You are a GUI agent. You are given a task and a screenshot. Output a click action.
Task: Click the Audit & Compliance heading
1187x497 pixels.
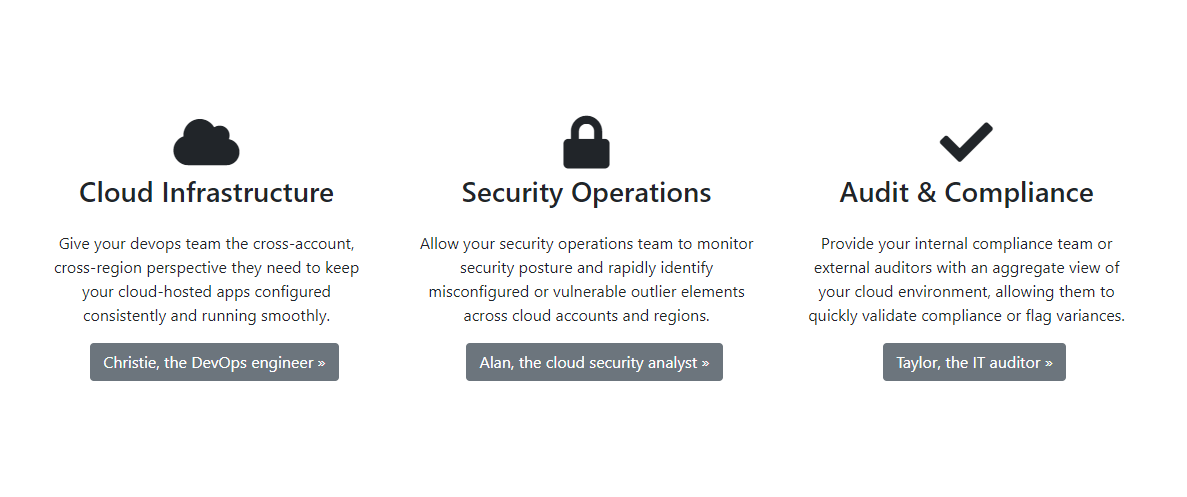coord(967,192)
